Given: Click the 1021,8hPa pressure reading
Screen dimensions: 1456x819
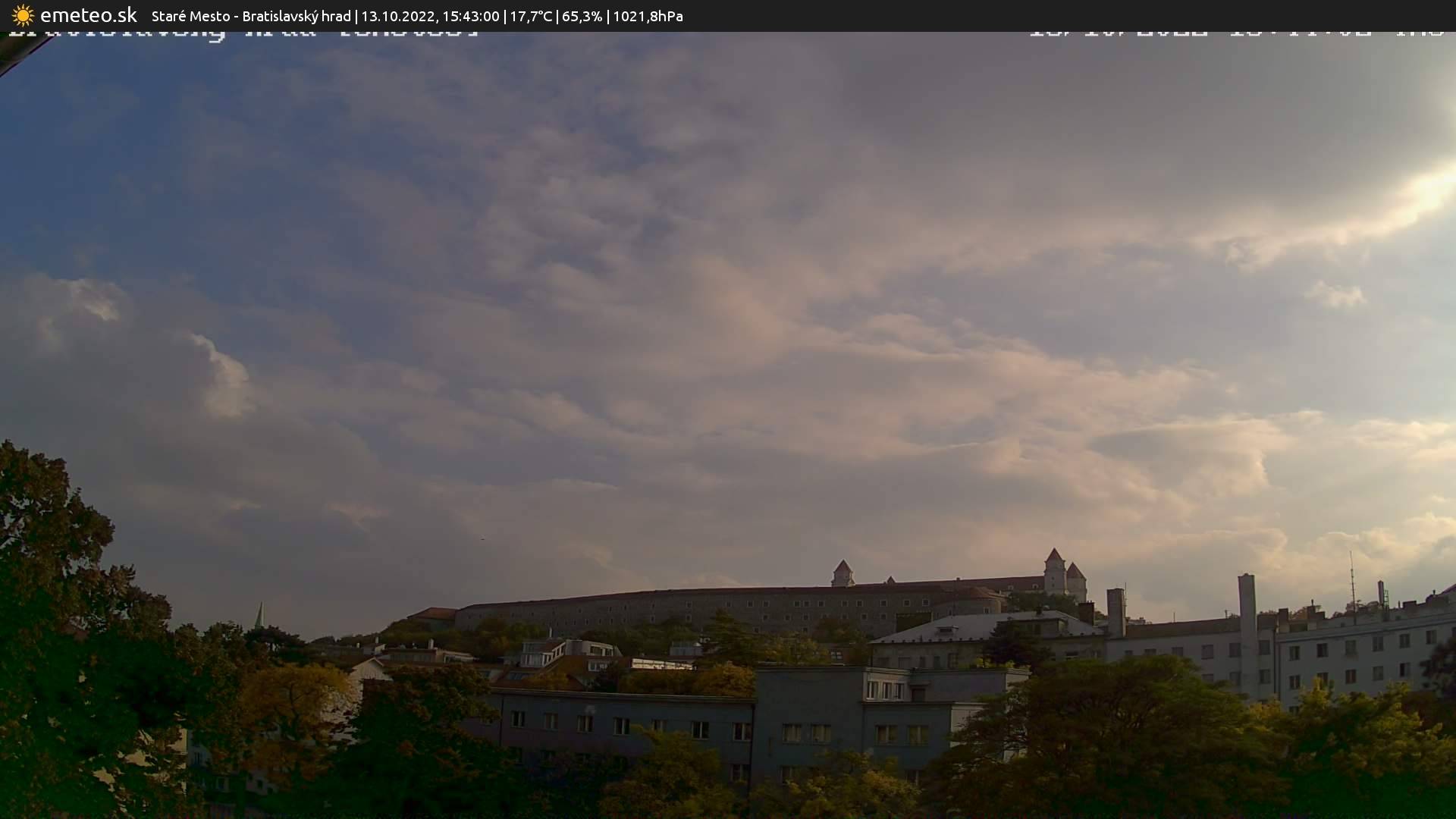Looking at the screenshot, I should click(x=648, y=16).
